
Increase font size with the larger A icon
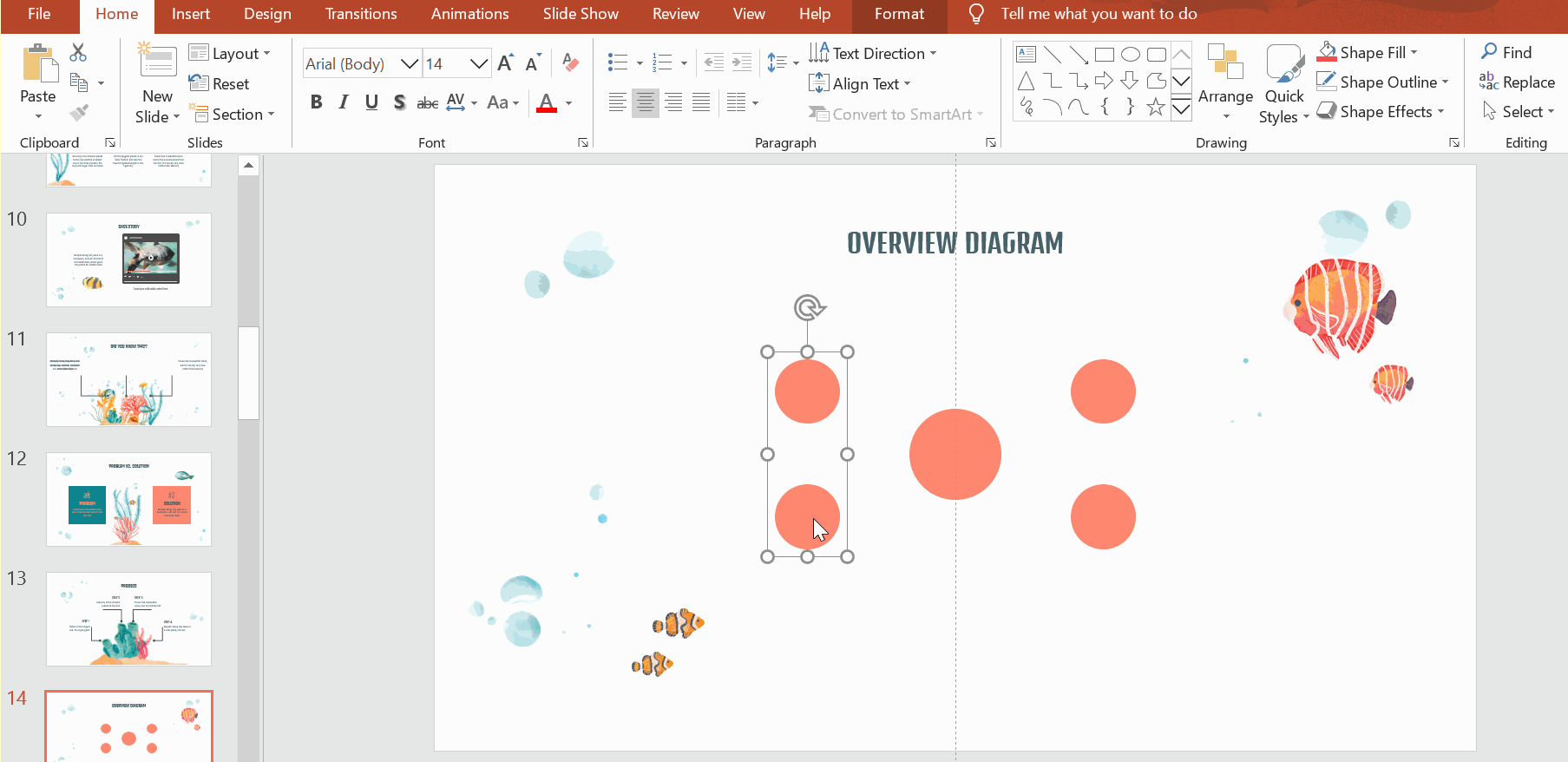click(x=505, y=63)
